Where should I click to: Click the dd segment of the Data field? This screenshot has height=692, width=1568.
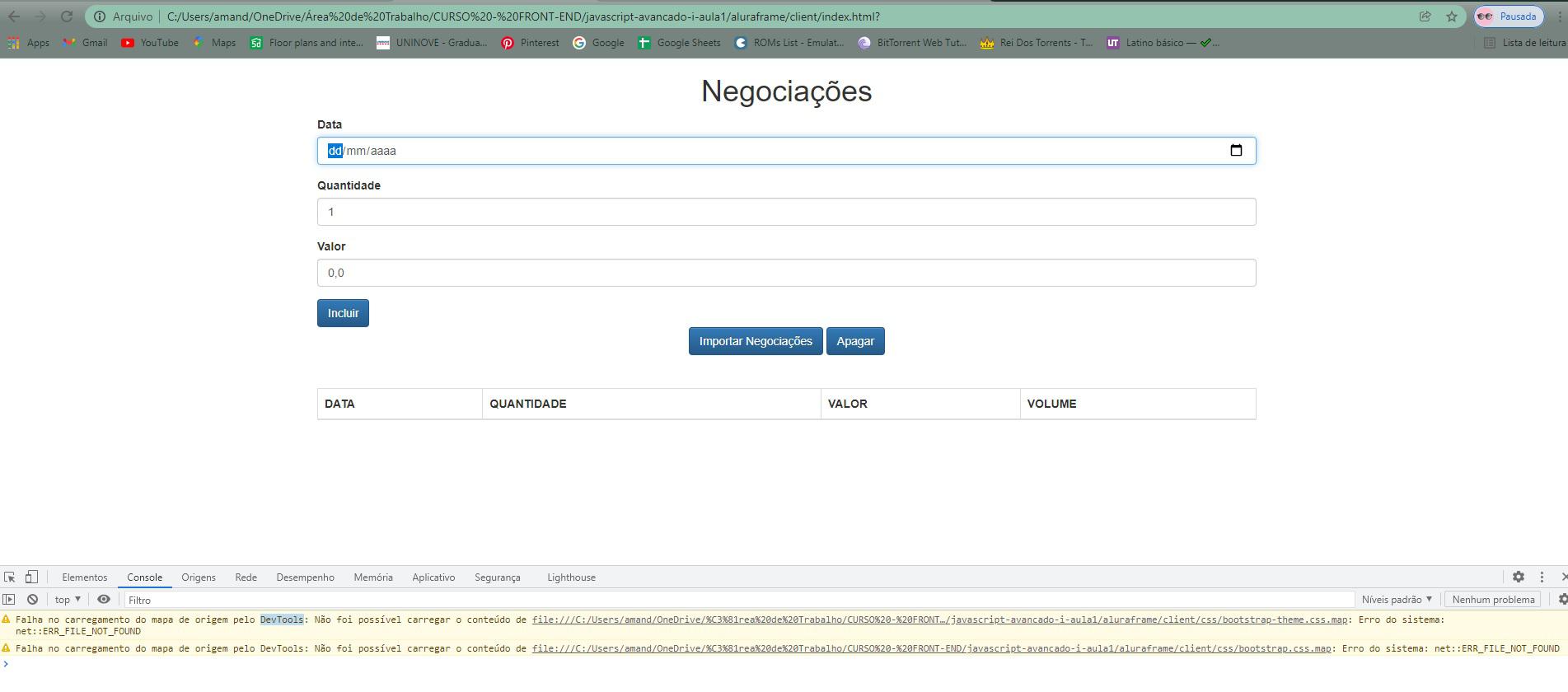point(335,151)
